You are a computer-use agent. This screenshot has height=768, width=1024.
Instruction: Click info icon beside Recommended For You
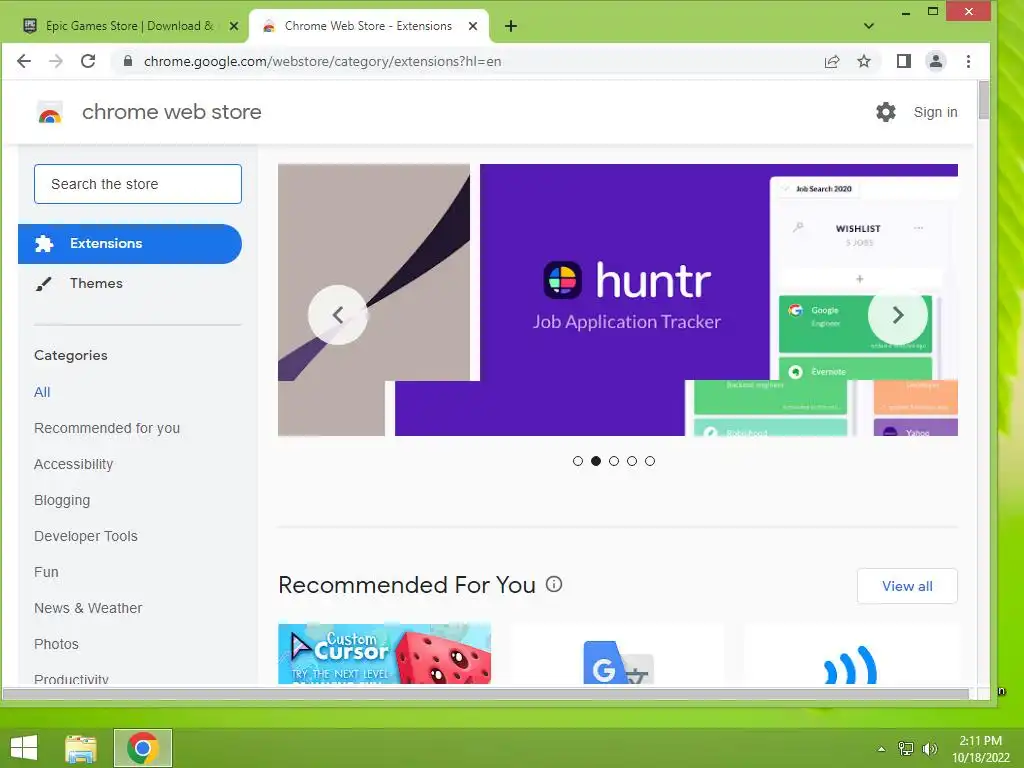(554, 584)
